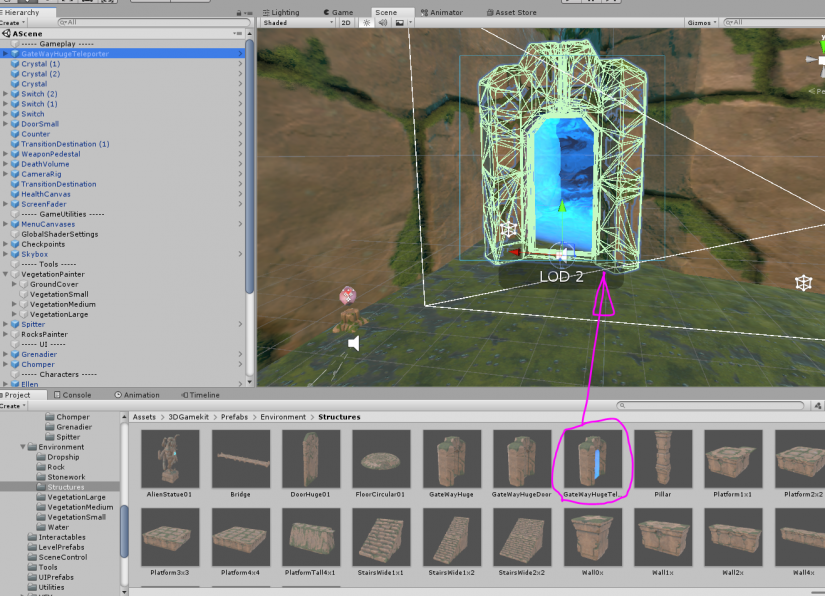Screen dimensions: 825x596
Task: Expand the Environment folder in the Project tree
Action: click(x=24, y=447)
